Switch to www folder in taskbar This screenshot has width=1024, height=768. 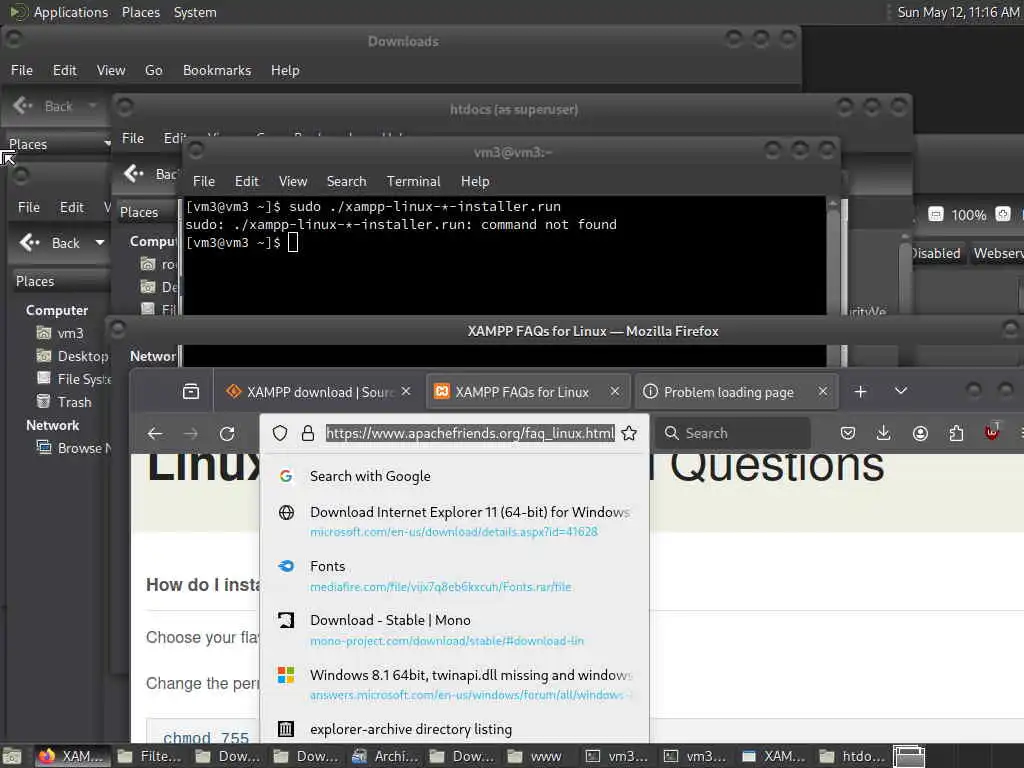(536, 756)
